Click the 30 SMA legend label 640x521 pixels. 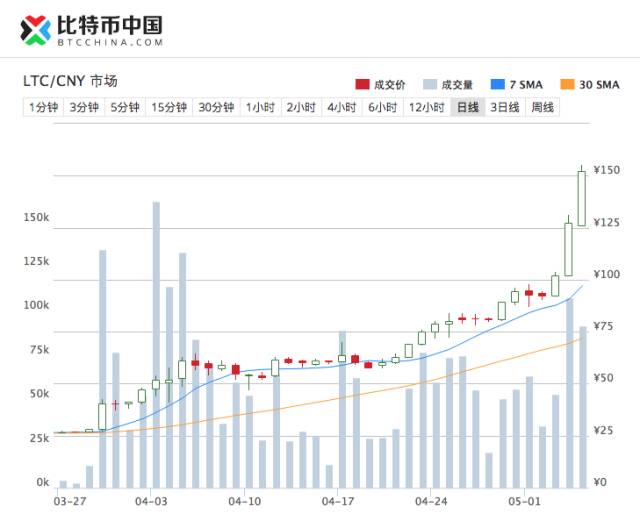pos(599,85)
